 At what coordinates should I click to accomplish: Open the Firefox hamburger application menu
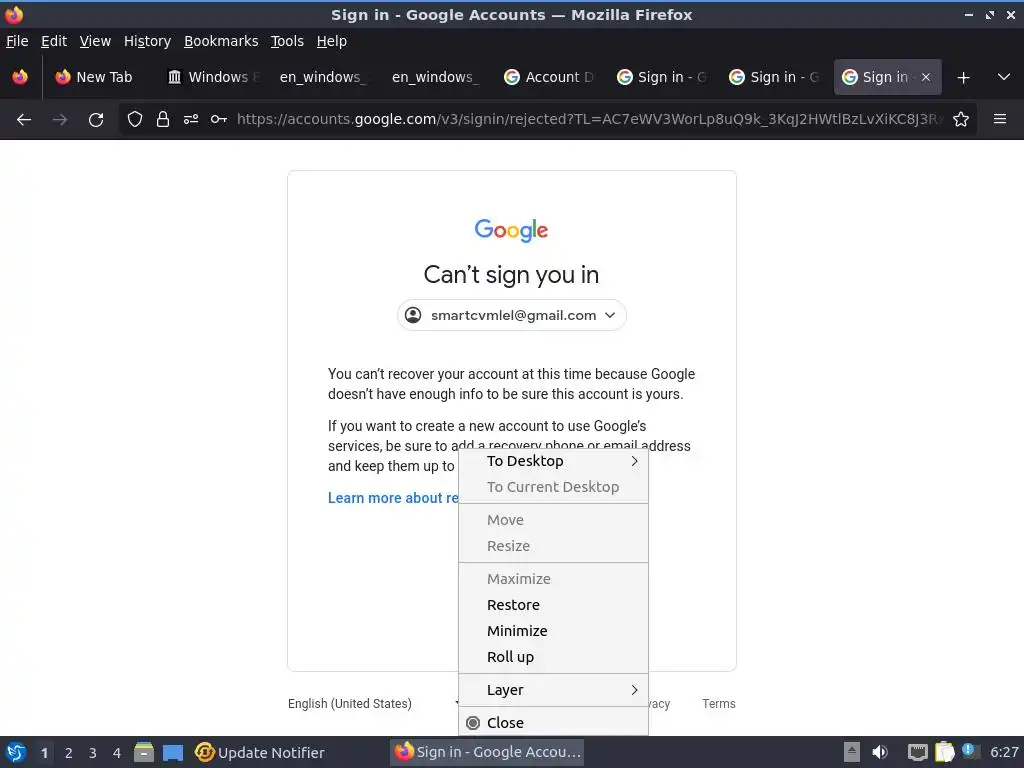[1000, 119]
